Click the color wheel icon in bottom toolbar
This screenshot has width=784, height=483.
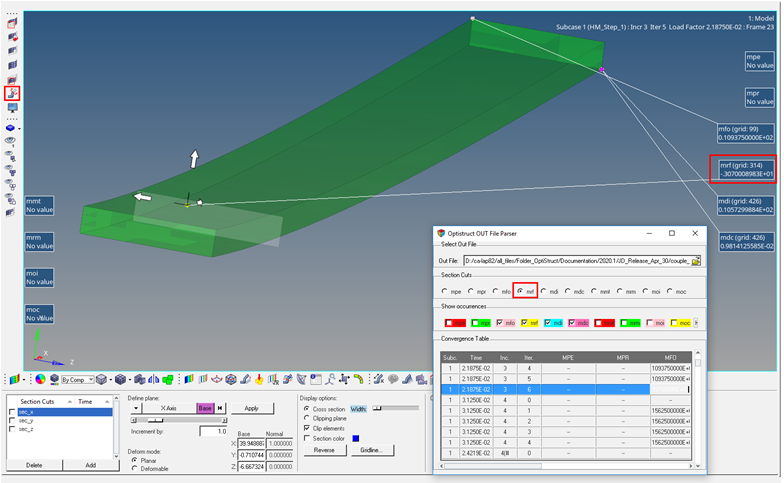click(x=40, y=380)
